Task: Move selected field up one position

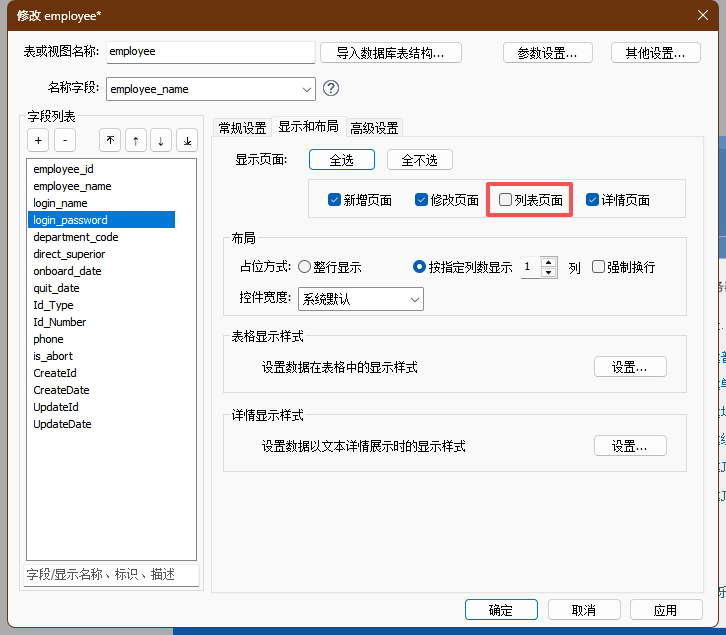Action: point(135,141)
